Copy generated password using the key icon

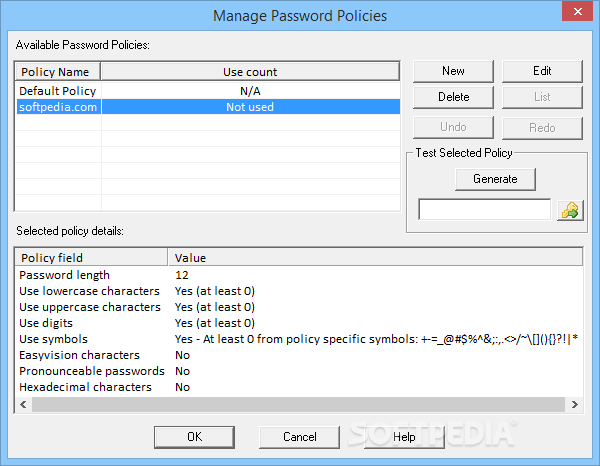(570, 210)
